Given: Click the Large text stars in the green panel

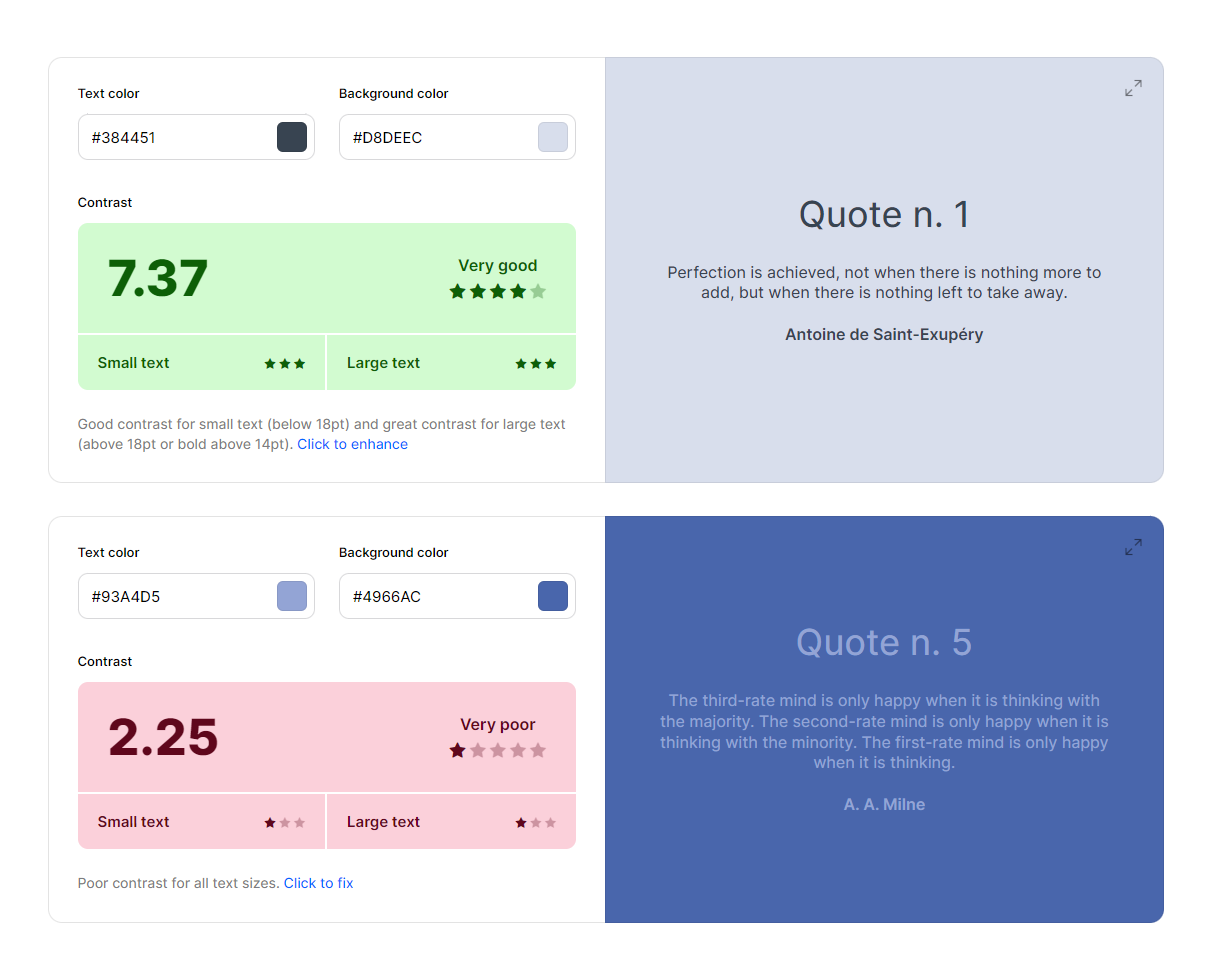Looking at the screenshot, I should tap(536, 364).
